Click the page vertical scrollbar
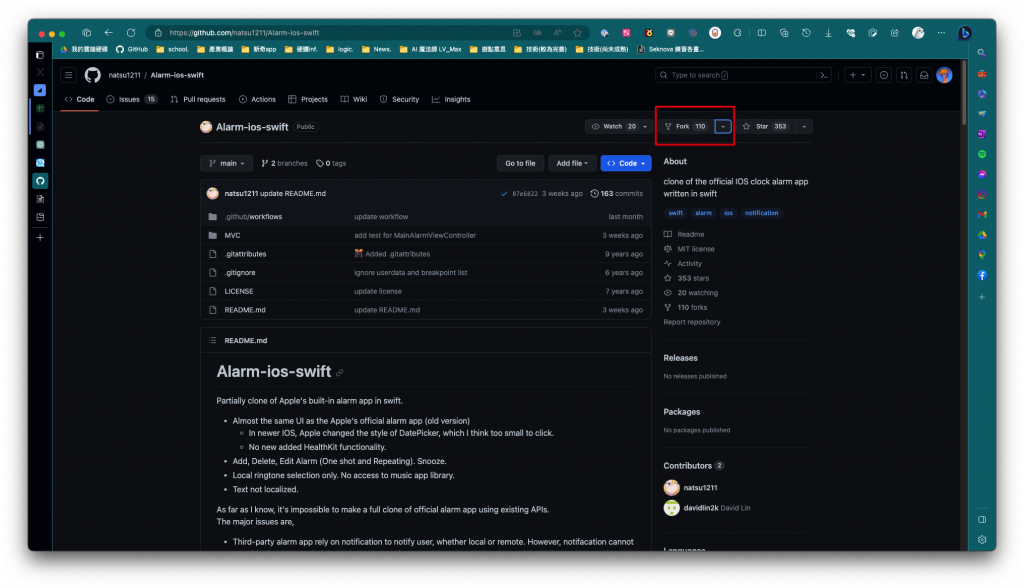The image size is (1024, 588). click(x=963, y=91)
